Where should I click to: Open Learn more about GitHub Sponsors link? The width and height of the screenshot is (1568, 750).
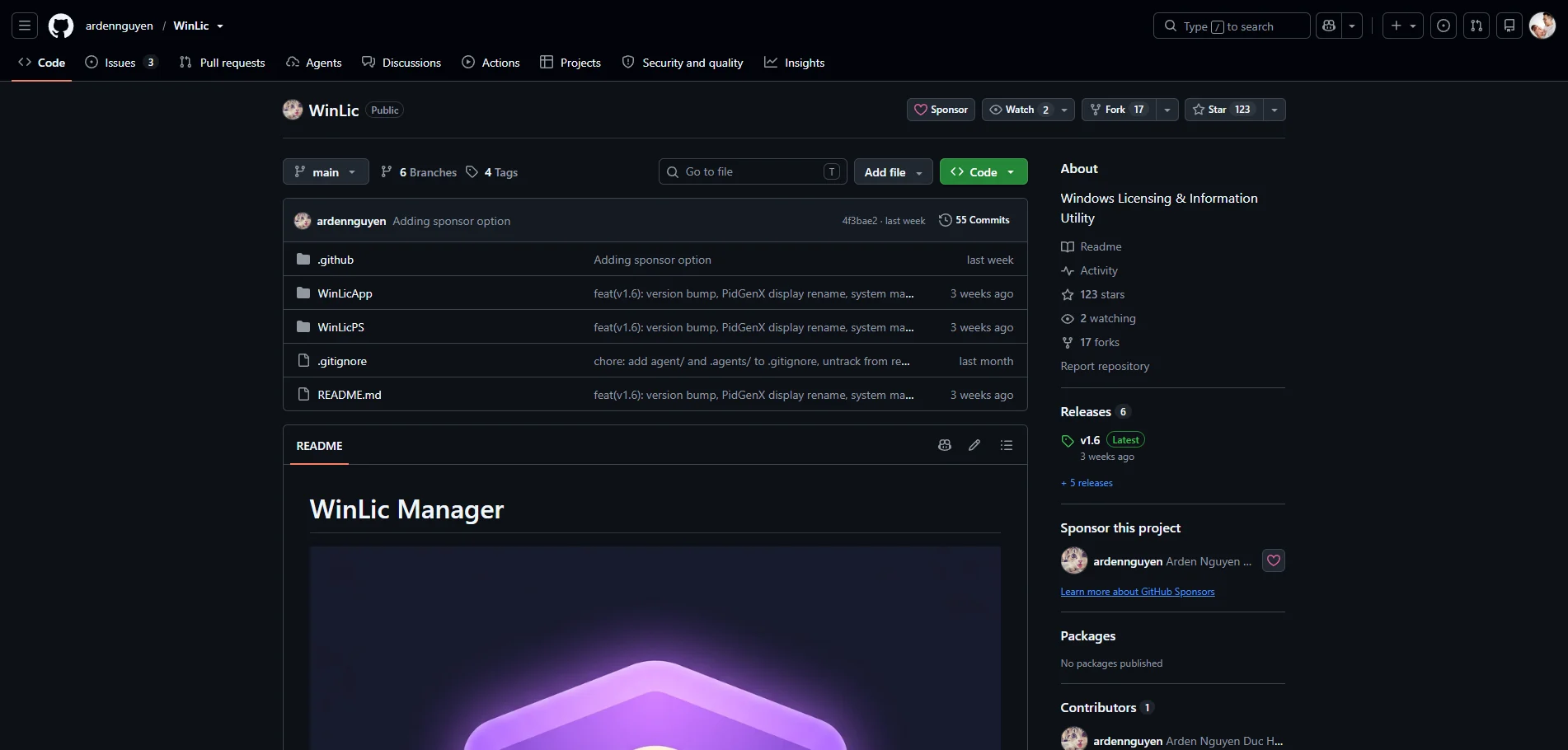coord(1138,592)
